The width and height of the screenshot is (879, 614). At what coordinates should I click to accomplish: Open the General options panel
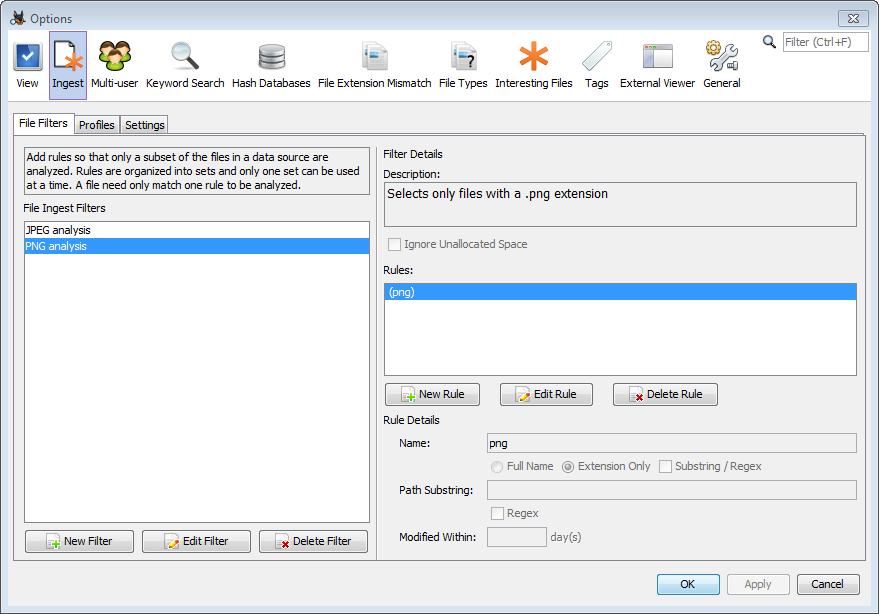(x=721, y=65)
